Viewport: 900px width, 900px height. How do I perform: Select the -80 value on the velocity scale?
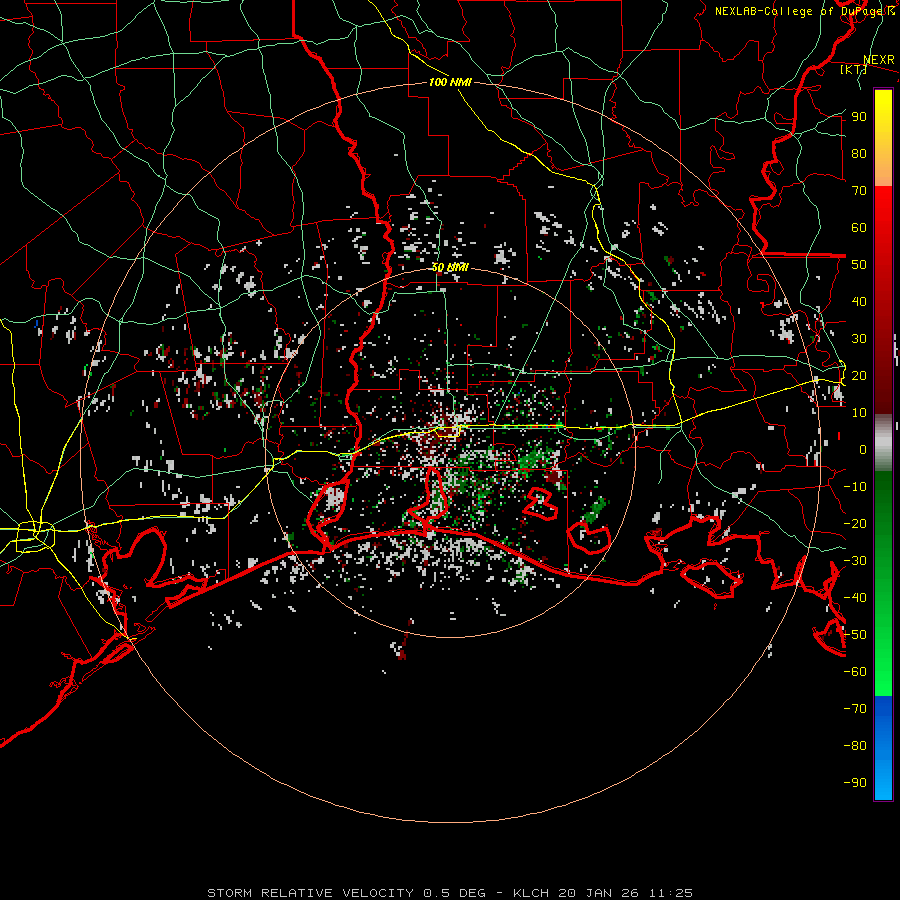pyautogui.click(x=855, y=746)
